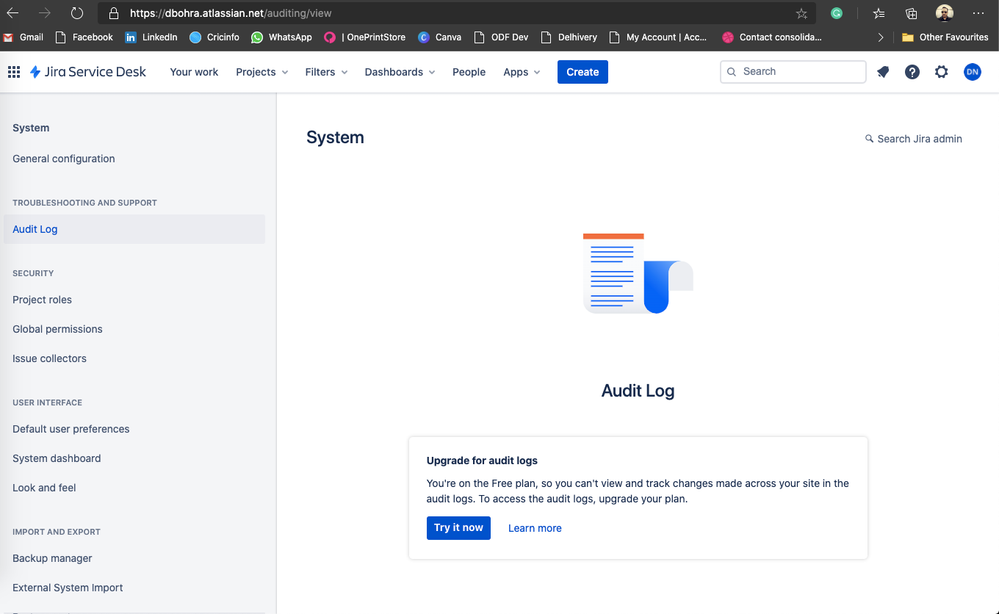The height and width of the screenshot is (614, 999).
Task: Open the settings gear icon
Action: (941, 72)
